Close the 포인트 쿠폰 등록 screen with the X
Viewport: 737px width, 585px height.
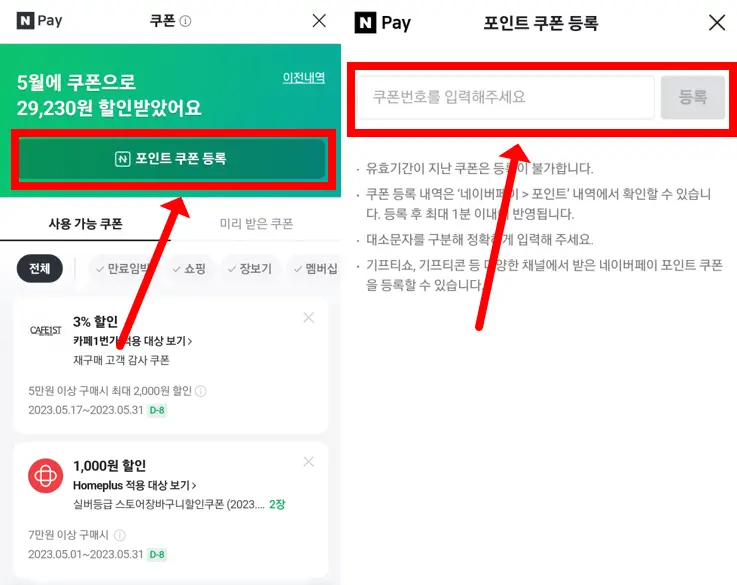coord(717,22)
